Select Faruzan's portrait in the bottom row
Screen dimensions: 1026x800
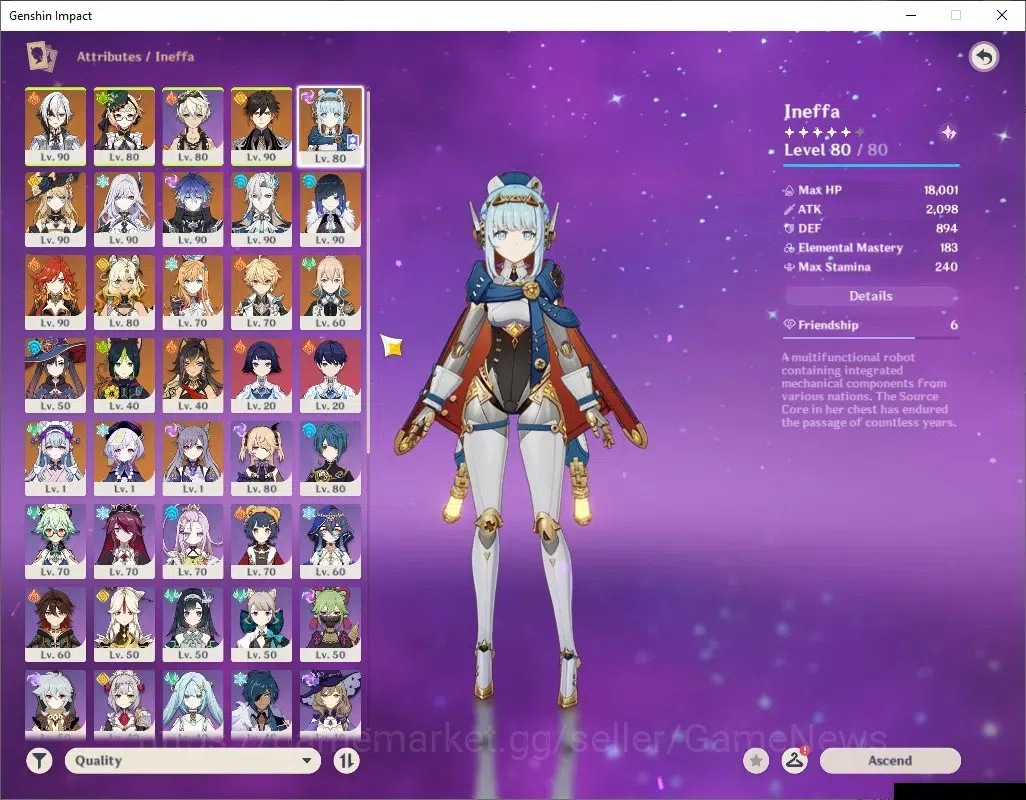tap(193, 705)
